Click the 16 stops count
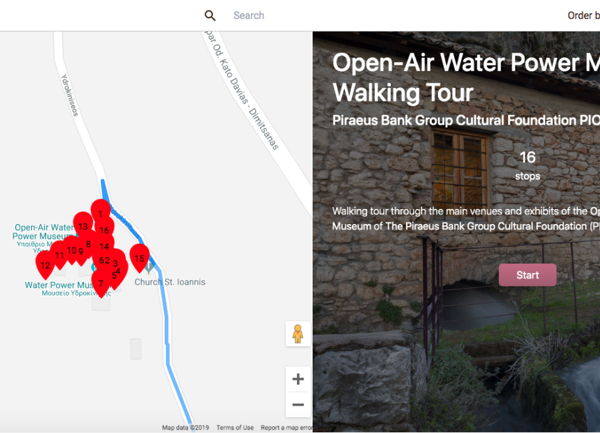 coord(527,165)
